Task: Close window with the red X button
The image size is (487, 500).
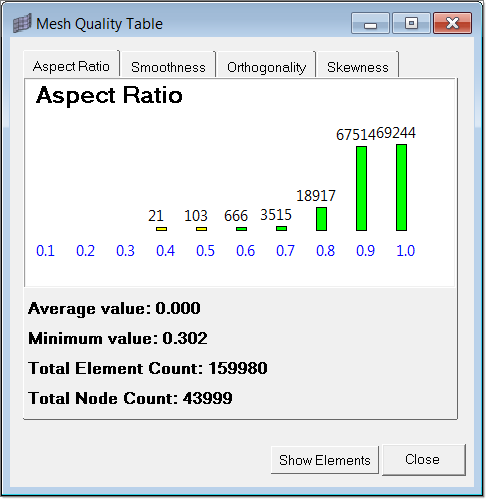Action: (452, 23)
